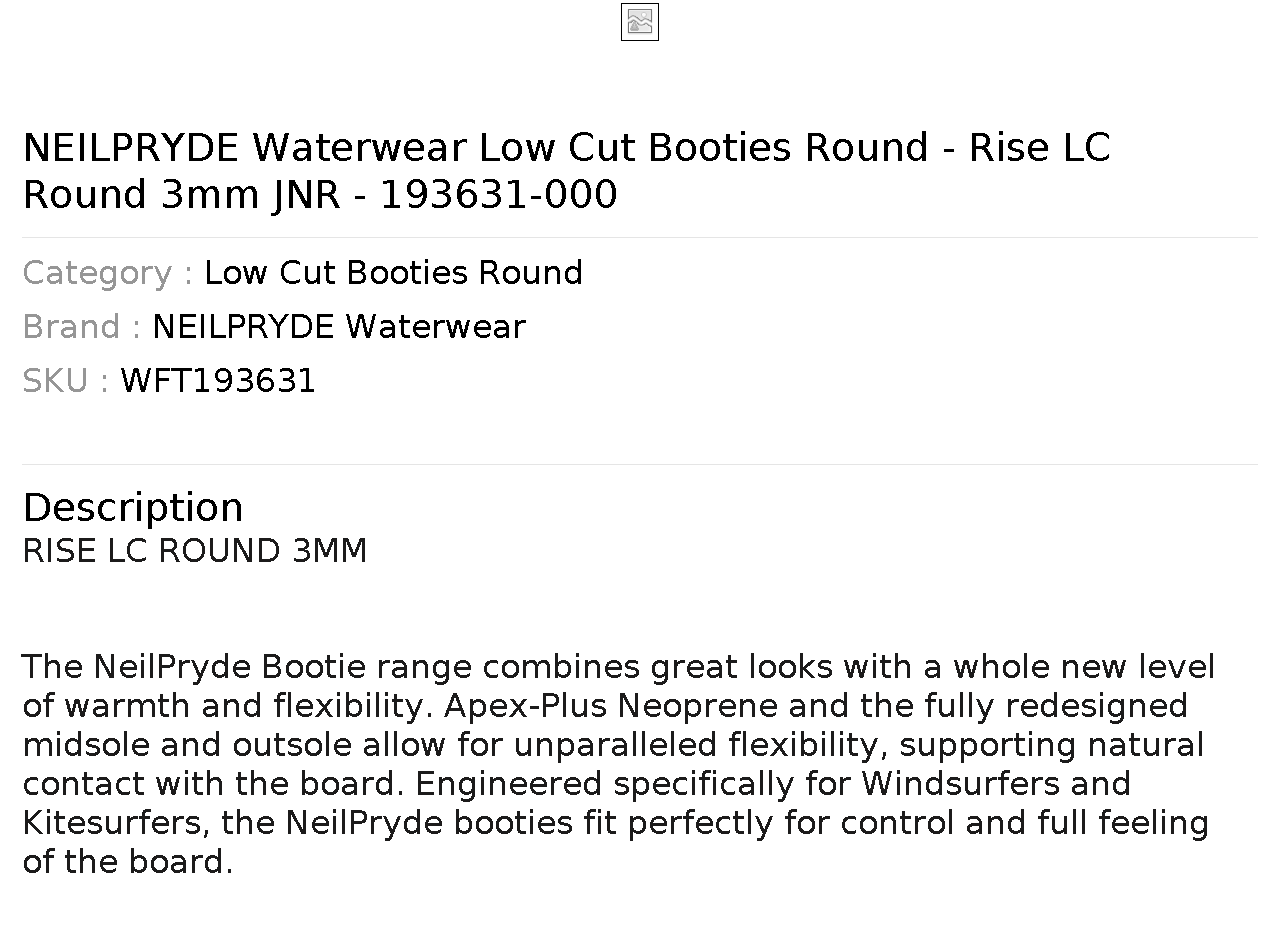1280x934 pixels.
Task: Open the Low Cut Booties Round category link
Action: pyautogui.click(x=393, y=273)
